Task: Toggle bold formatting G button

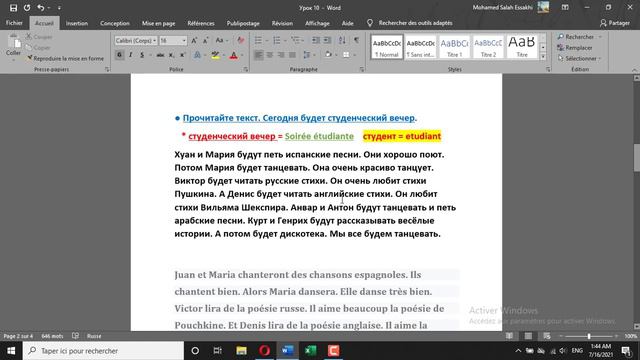Action: tap(119, 55)
